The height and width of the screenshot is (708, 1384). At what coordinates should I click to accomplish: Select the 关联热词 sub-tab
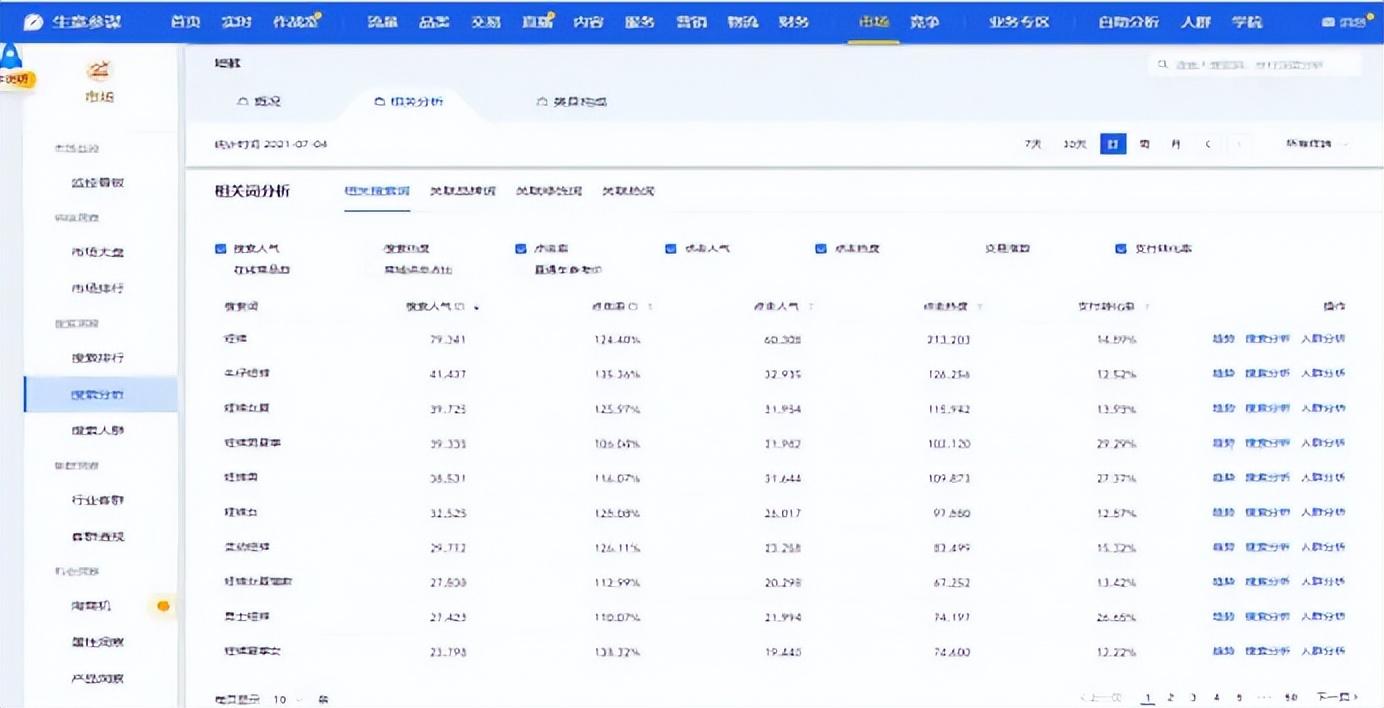(628, 191)
